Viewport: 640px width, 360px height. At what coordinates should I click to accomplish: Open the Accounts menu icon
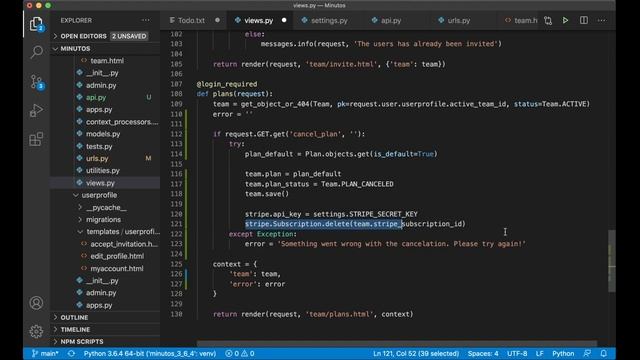pyautogui.click(x=36, y=303)
